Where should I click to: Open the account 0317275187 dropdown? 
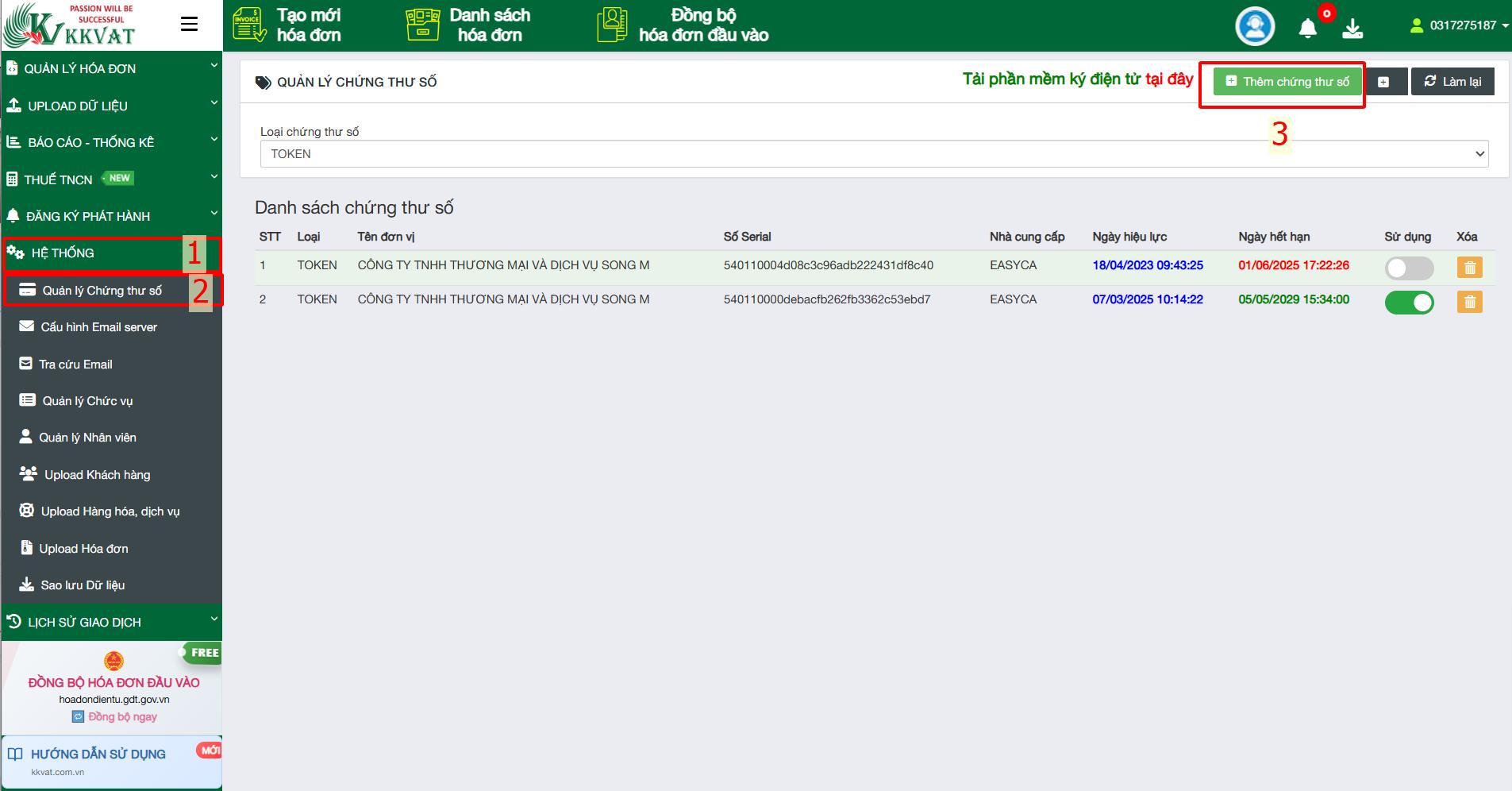click(1460, 25)
